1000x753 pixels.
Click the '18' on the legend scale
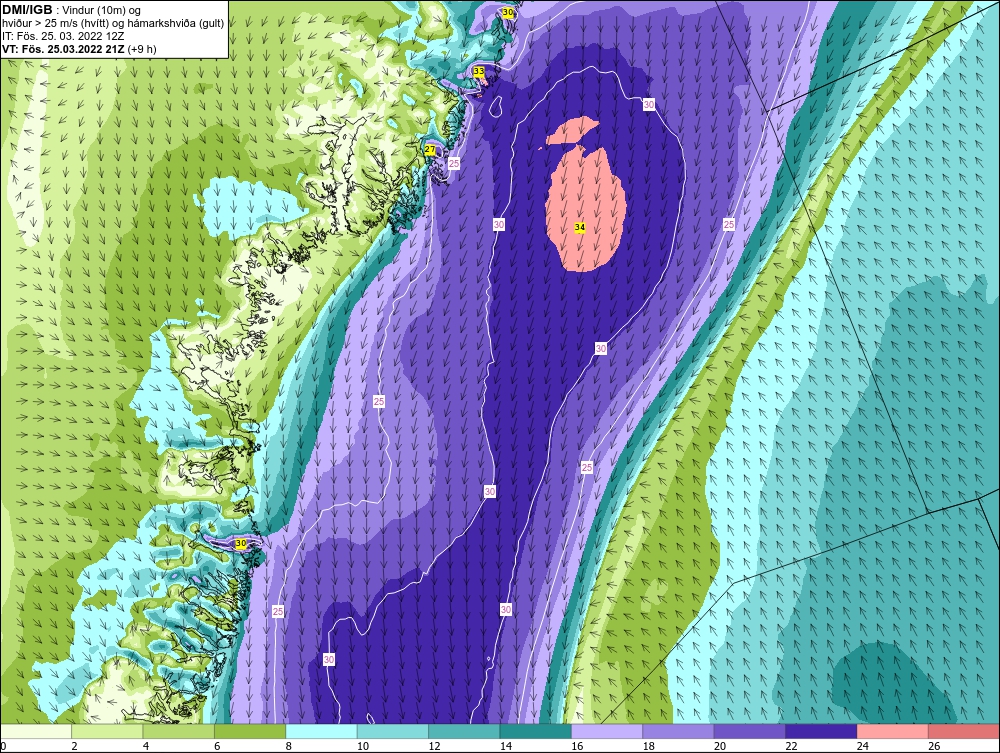click(x=648, y=746)
